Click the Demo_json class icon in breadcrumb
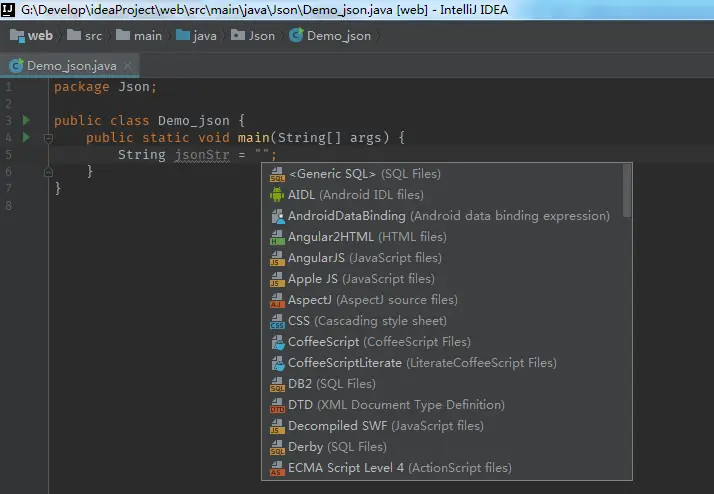 point(296,36)
